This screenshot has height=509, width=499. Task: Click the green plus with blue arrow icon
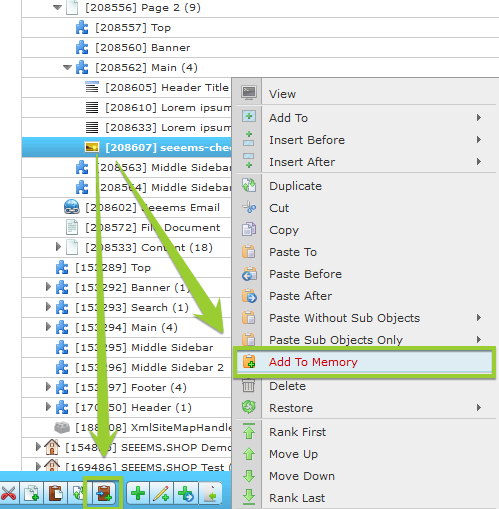point(186,493)
